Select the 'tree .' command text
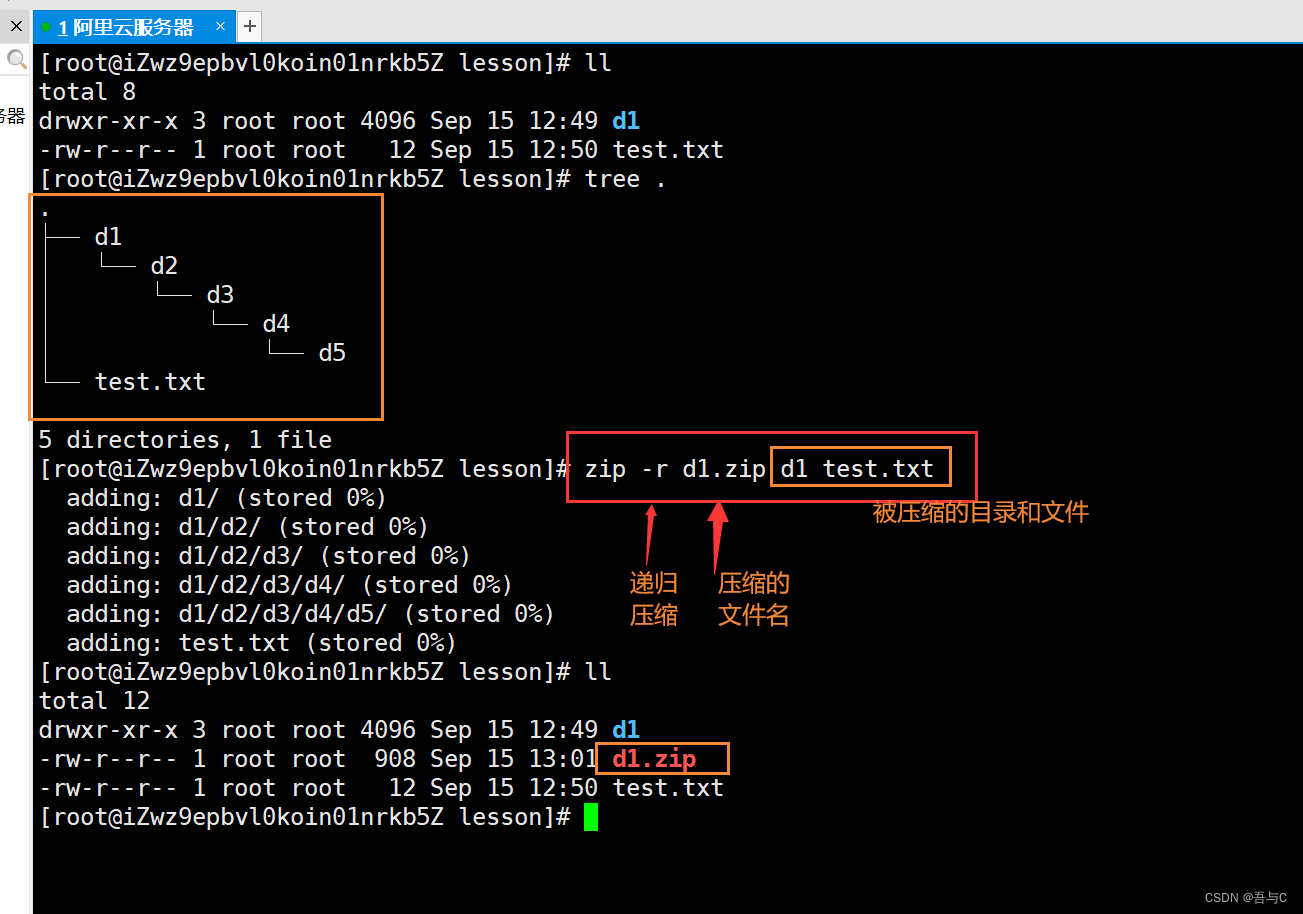Screen dimensions: 1303x914 [x=626, y=179]
